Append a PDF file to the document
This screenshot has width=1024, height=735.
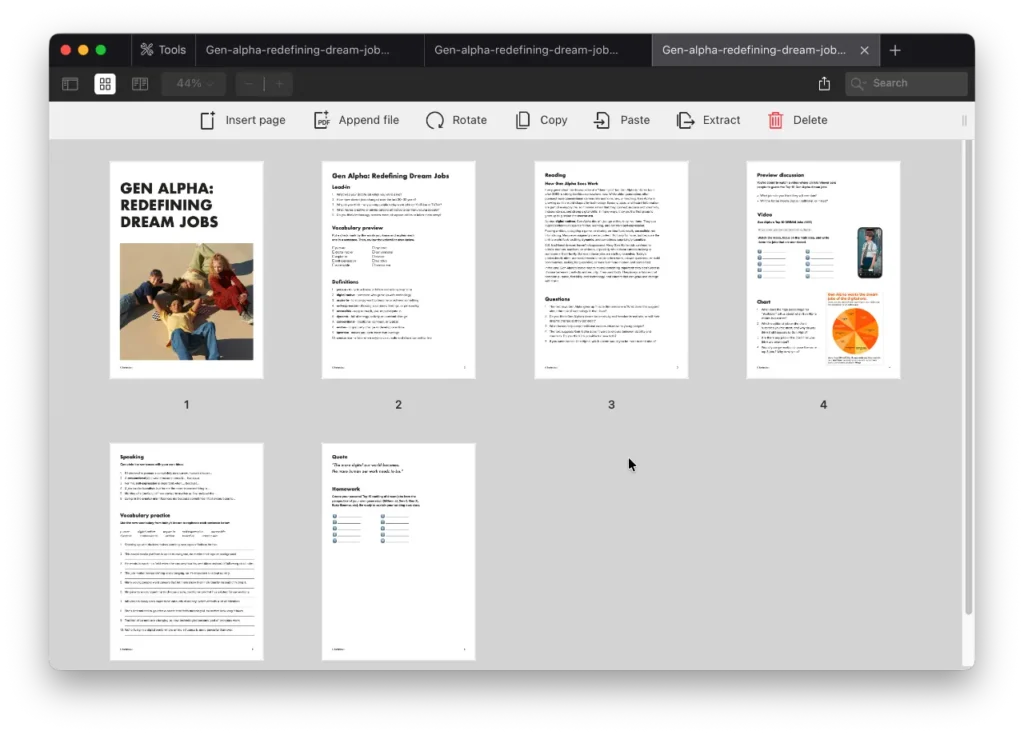click(356, 119)
